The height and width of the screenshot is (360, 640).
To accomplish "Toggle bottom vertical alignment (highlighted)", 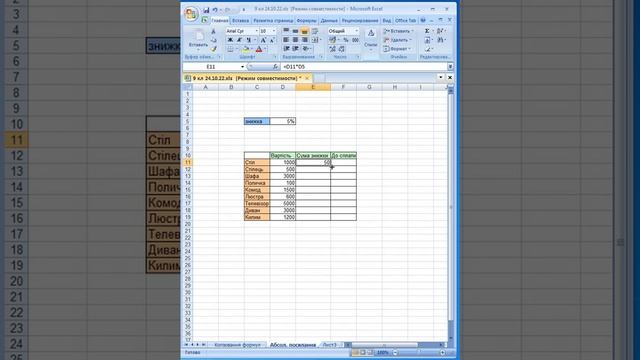I will (304, 31).
